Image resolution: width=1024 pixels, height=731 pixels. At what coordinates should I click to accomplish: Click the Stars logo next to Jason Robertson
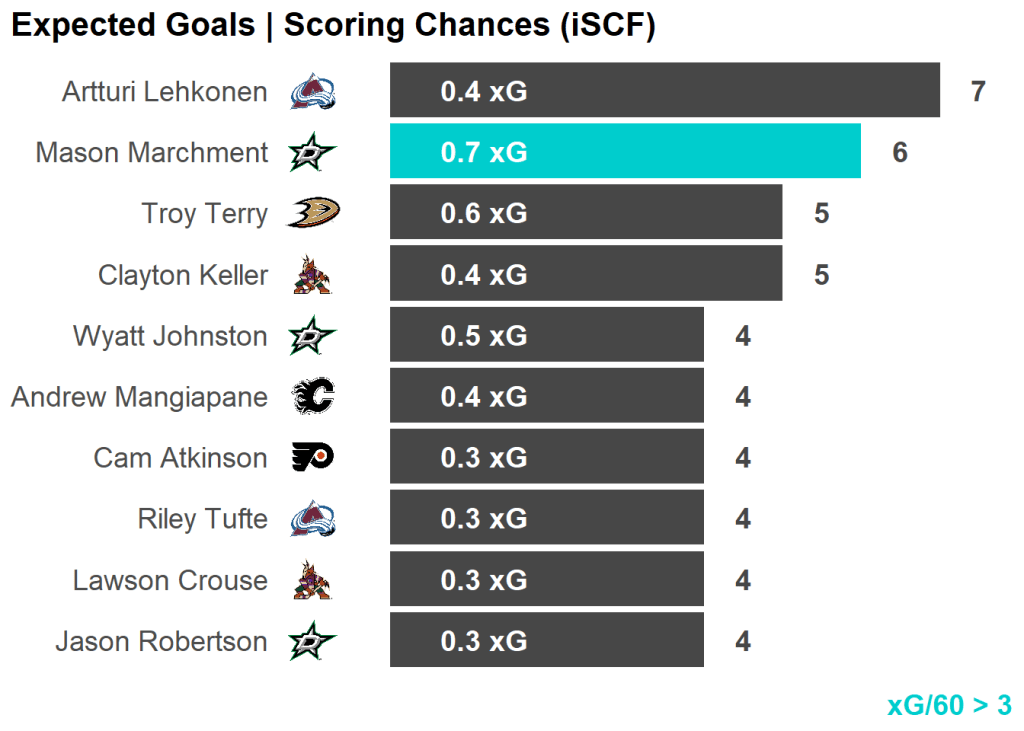pos(312,642)
